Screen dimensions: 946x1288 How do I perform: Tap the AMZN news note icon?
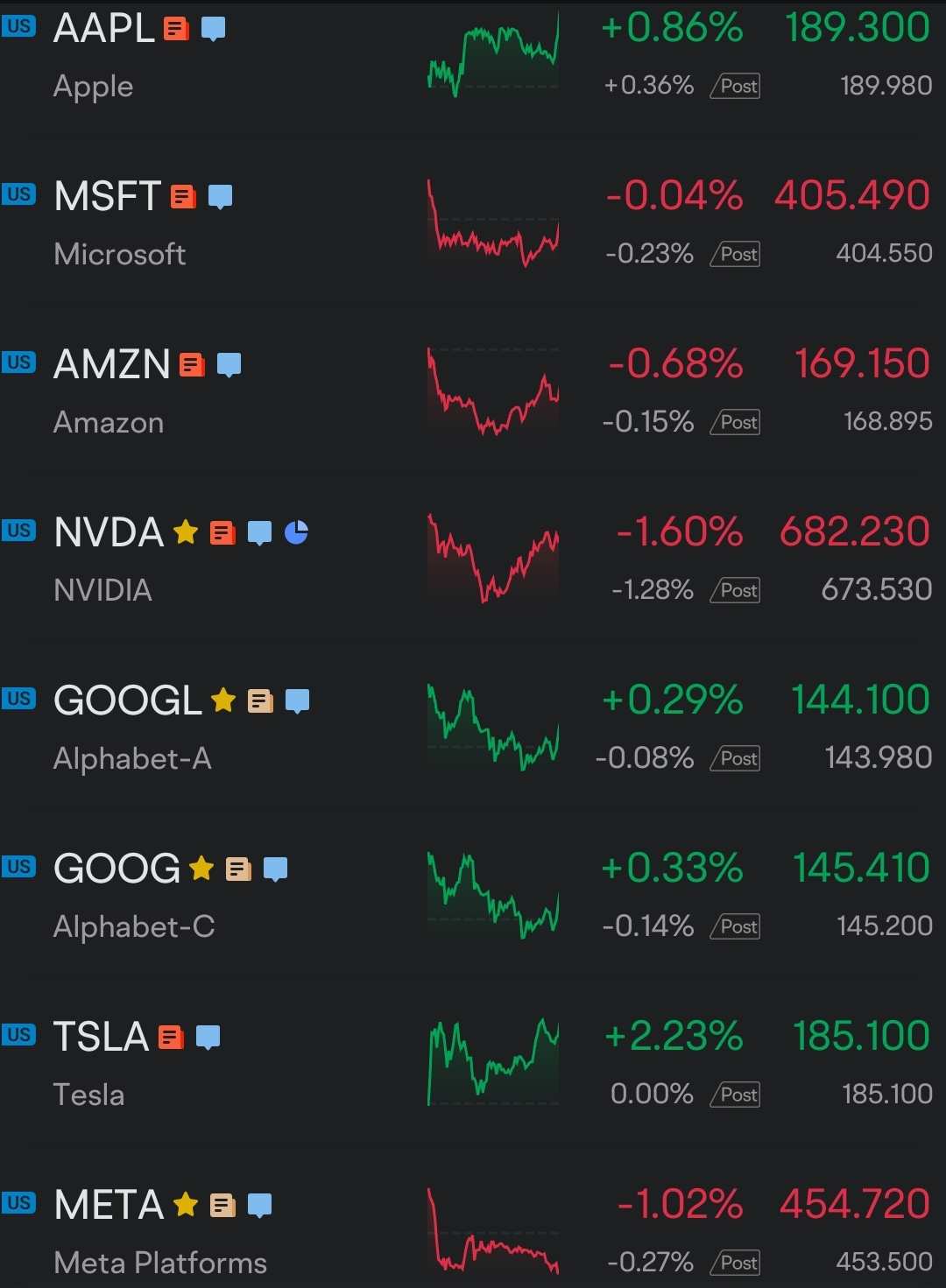tap(192, 364)
